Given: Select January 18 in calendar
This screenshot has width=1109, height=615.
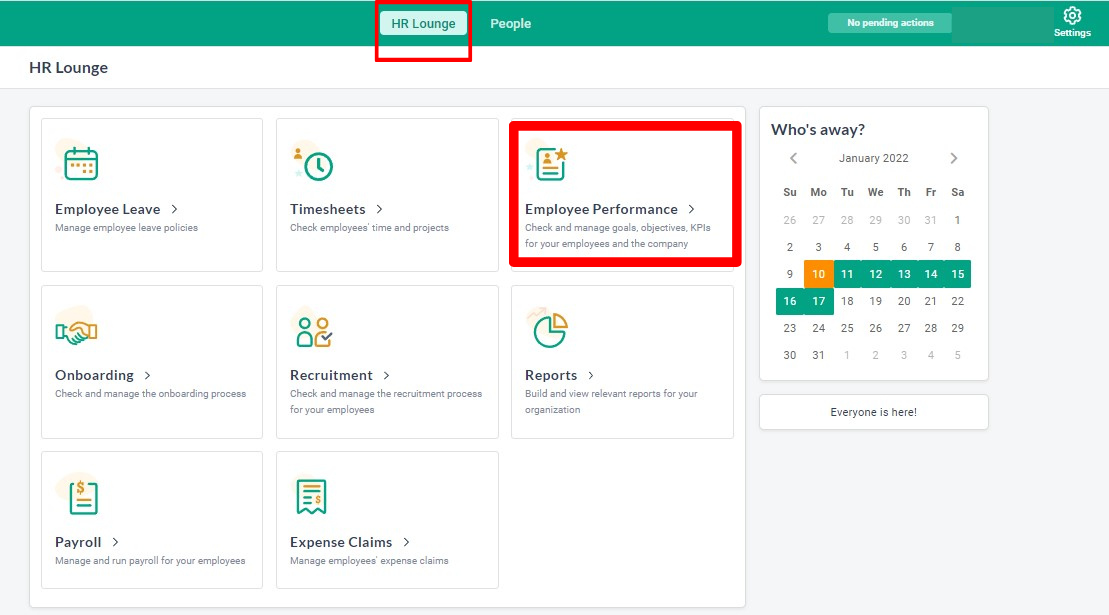Looking at the screenshot, I should [x=847, y=301].
